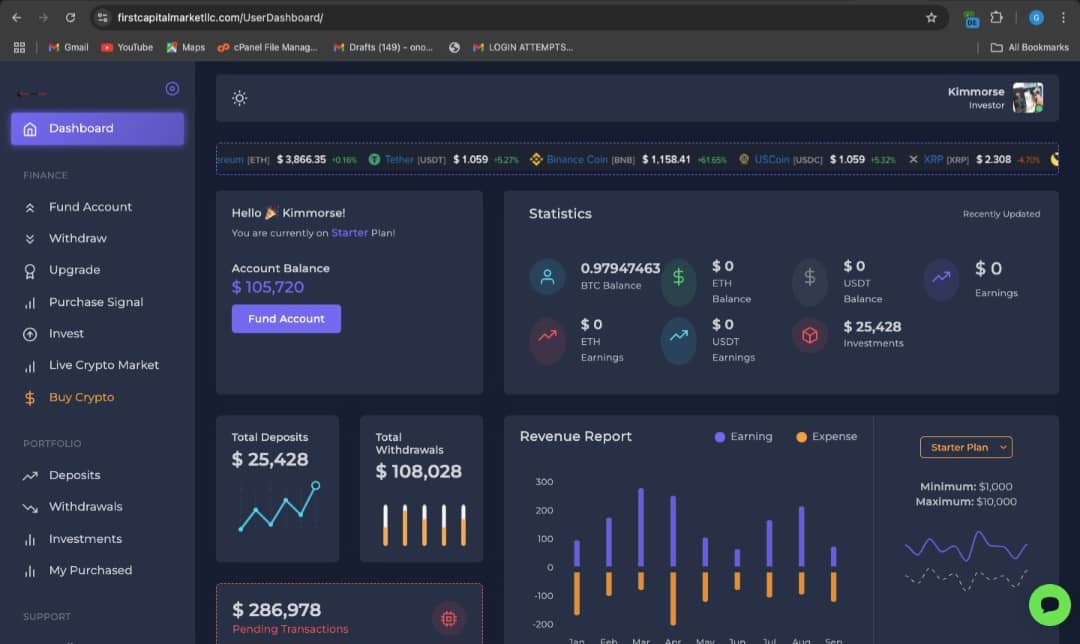The height and width of the screenshot is (644, 1080).
Task: Click the green chat bubble icon
Action: 1050,605
